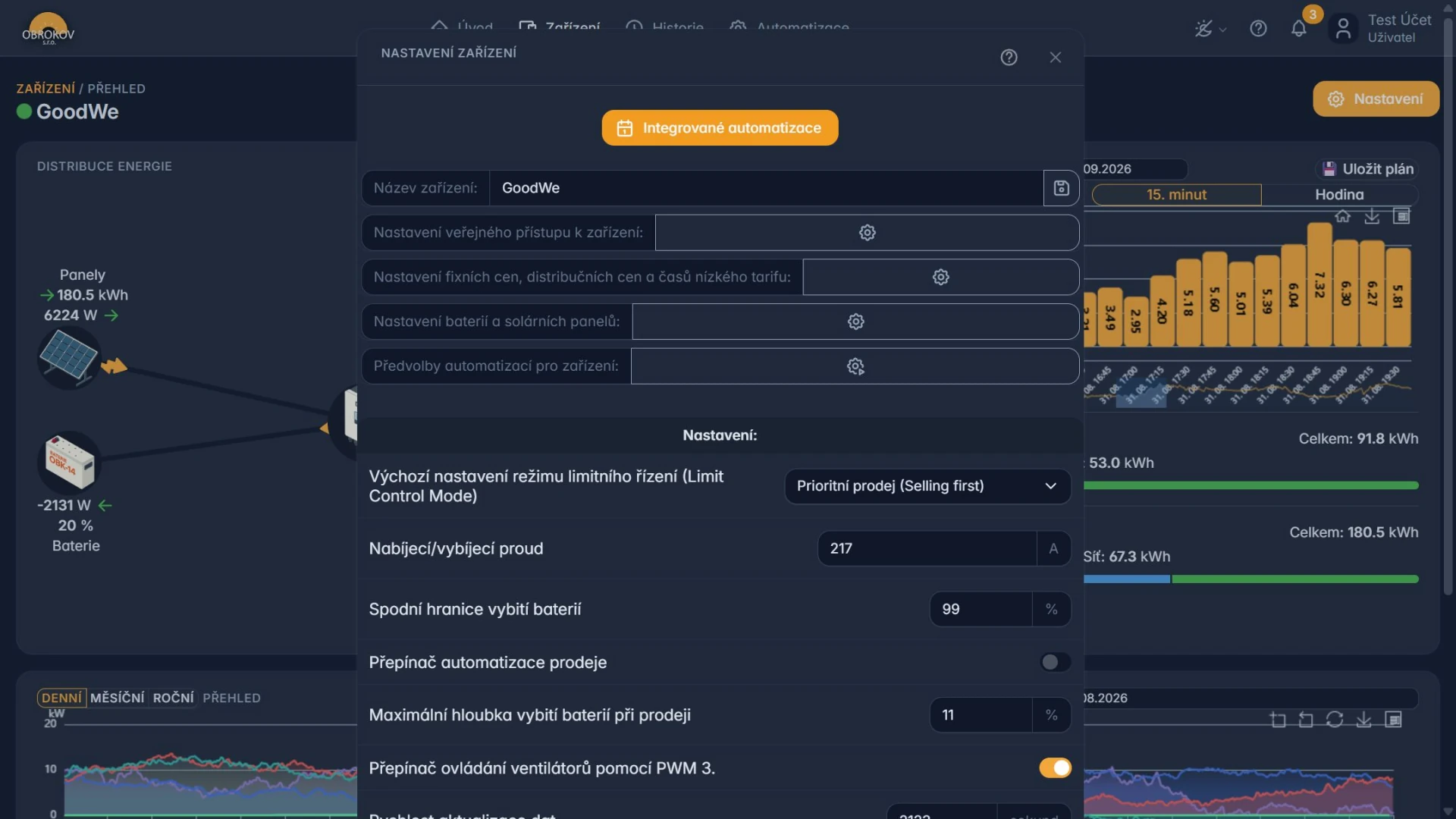Image resolution: width=1456 pixels, height=819 pixels.
Task: Open data view icon on price chart
Action: [x=1401, y=217]
